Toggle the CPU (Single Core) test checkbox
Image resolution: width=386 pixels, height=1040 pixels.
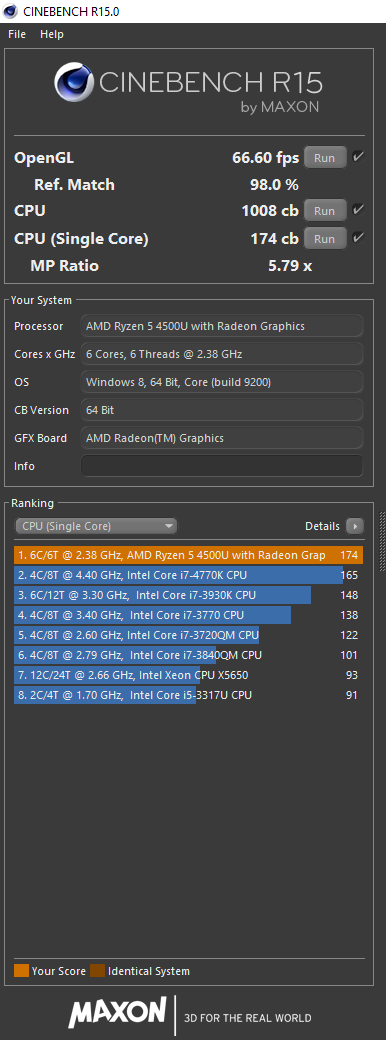pyautogui.click(x=358, y=237)
